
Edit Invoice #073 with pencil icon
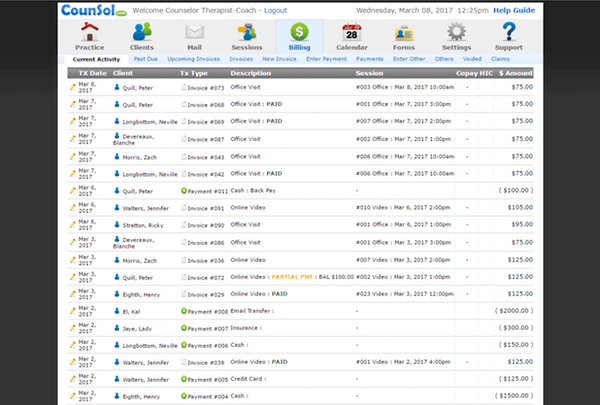click(73, 87)
